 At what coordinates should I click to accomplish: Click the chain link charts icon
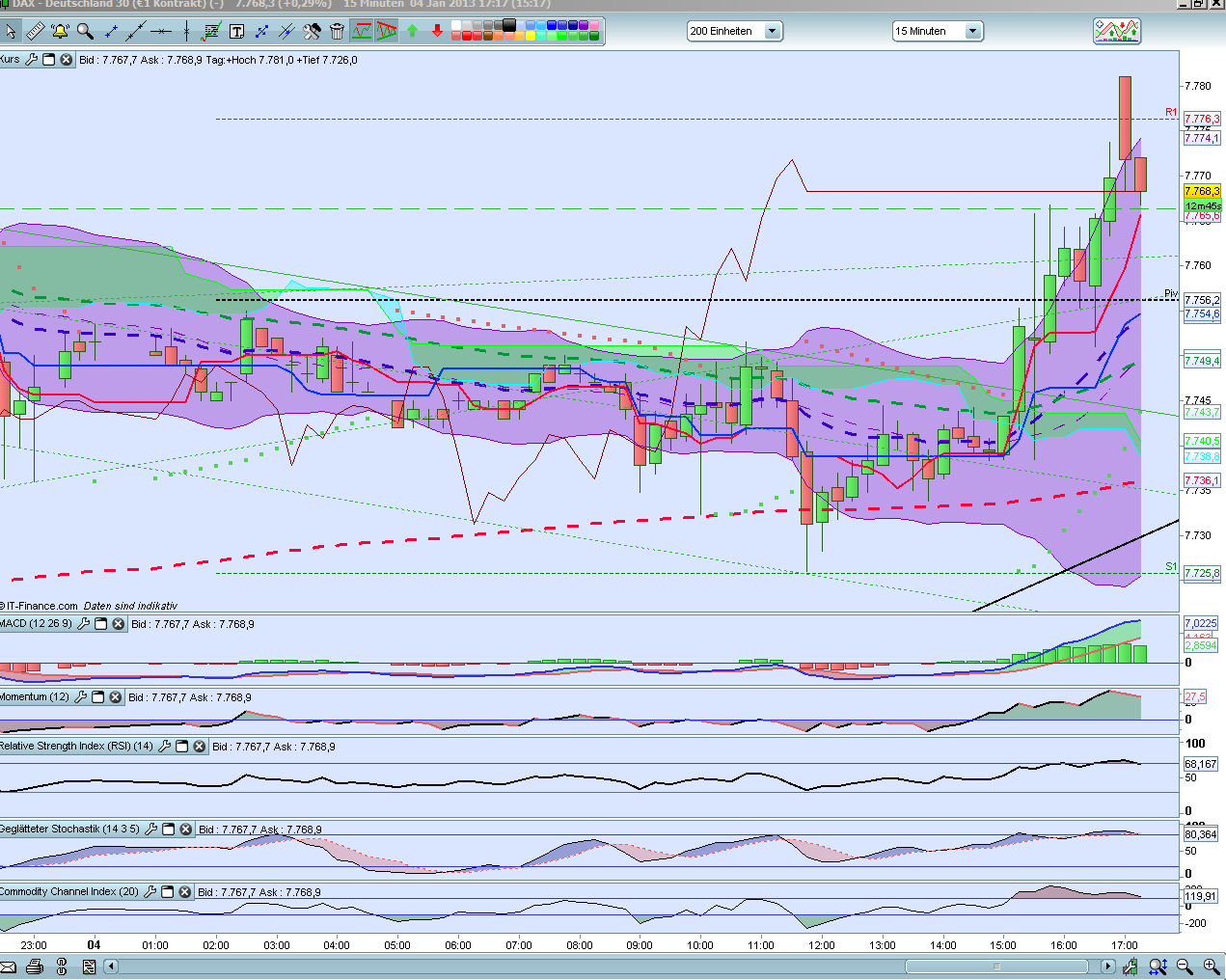pos(62,966)
